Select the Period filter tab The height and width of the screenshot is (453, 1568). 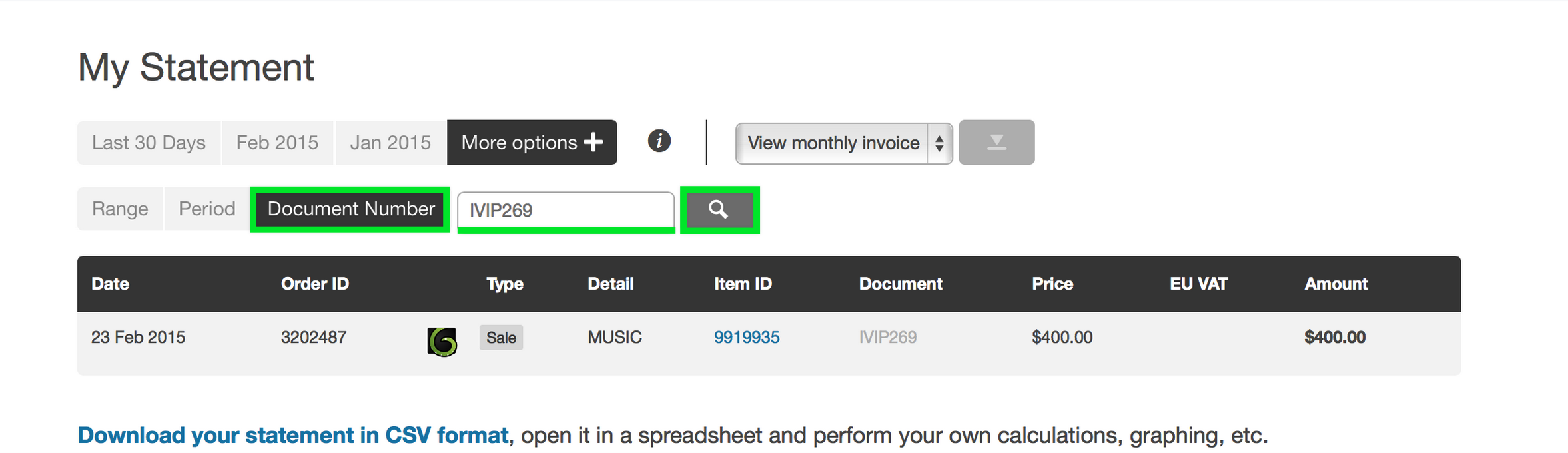[x=206, y=209]
